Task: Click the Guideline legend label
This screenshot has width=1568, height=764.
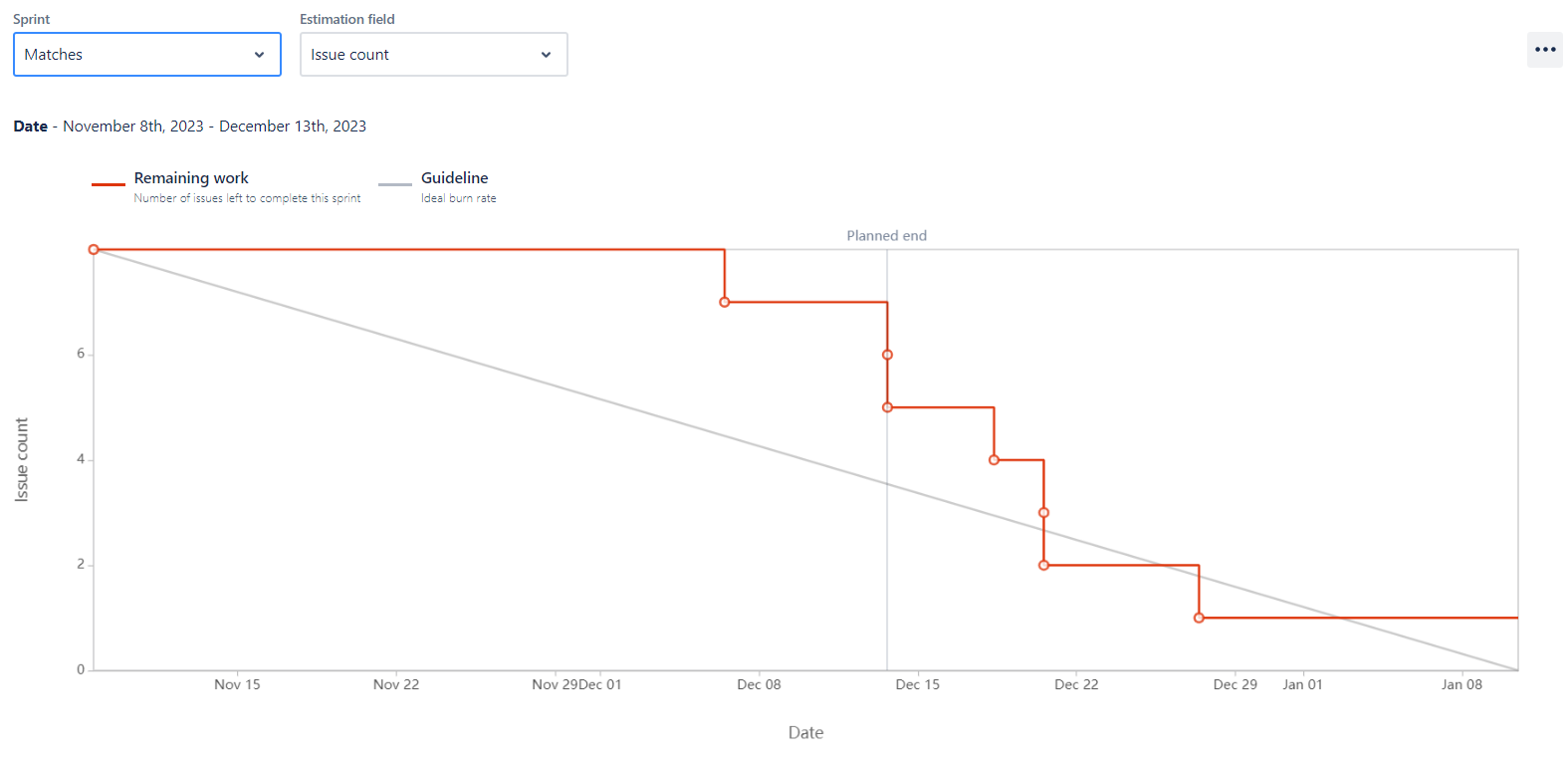Action: 454,177
